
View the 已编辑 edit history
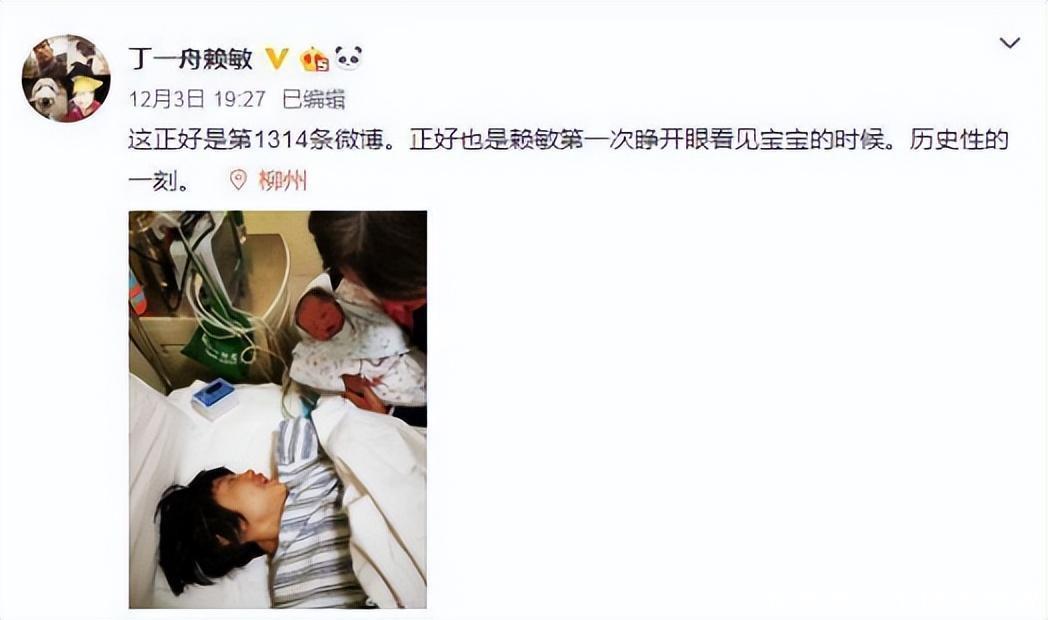point(313,100)
